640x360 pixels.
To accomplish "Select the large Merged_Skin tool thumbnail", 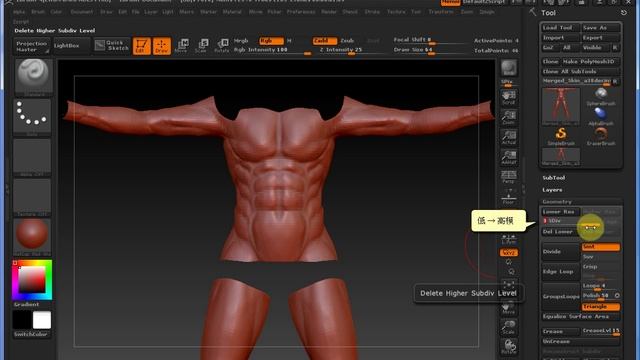I will (561, 106).
